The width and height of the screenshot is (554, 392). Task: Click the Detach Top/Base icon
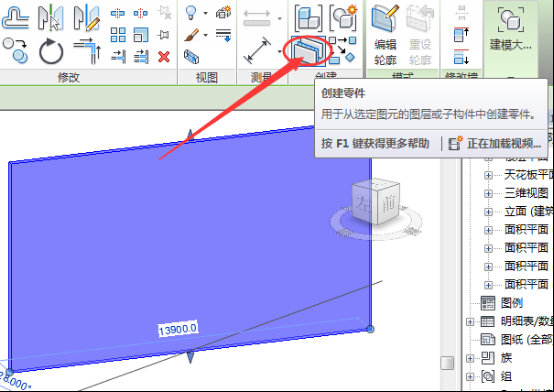click(461, 57)
